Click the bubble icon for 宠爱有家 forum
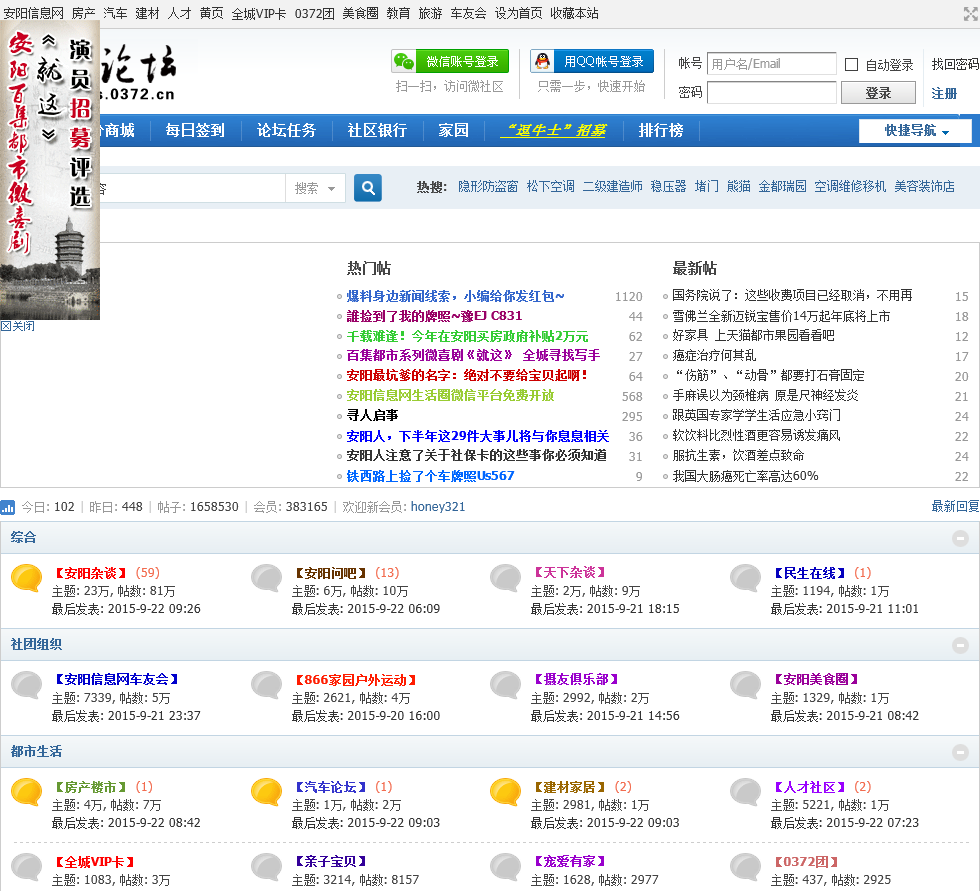The height and width of the screenshot is (891, 980). point(506,867)
